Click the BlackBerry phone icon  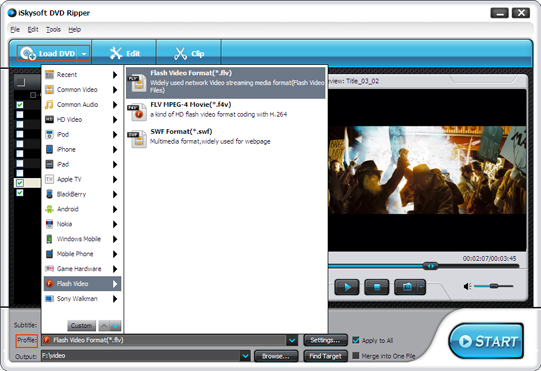49,194
